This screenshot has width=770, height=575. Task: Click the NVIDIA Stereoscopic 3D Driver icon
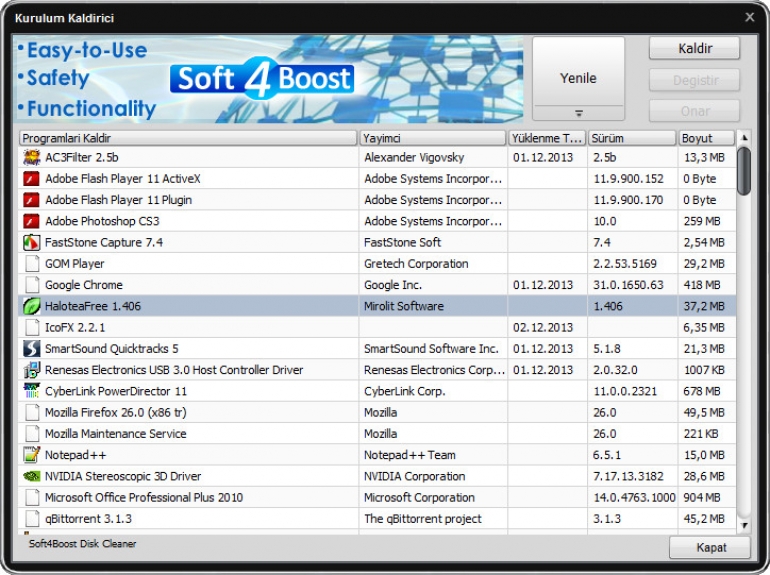[32, 476]
